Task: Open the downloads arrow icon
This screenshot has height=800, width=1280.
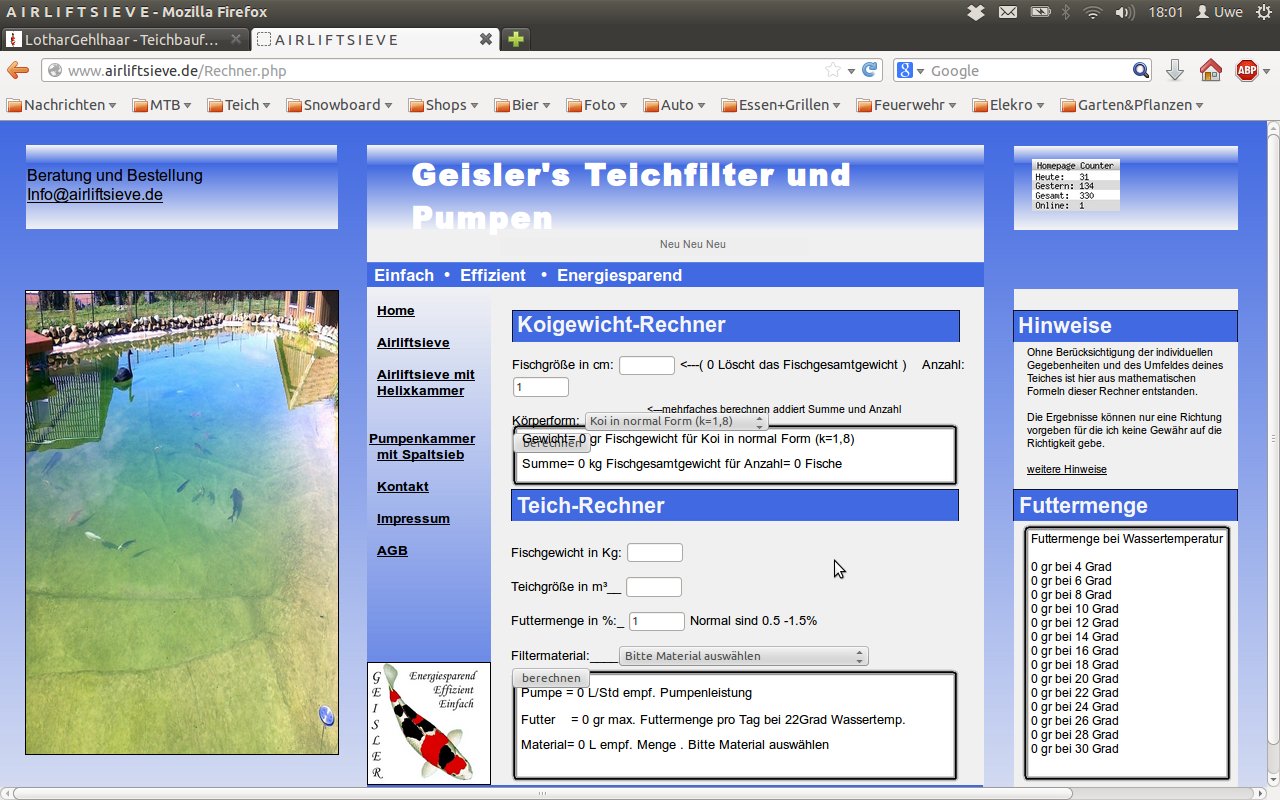Action: pyautogui.click(x=1175, y=70)
